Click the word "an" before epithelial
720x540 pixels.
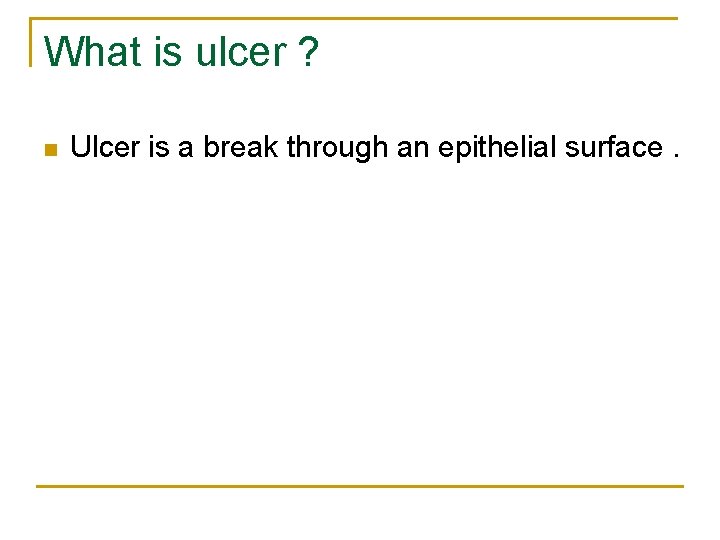pyautogui.click(x=413, y=149)
